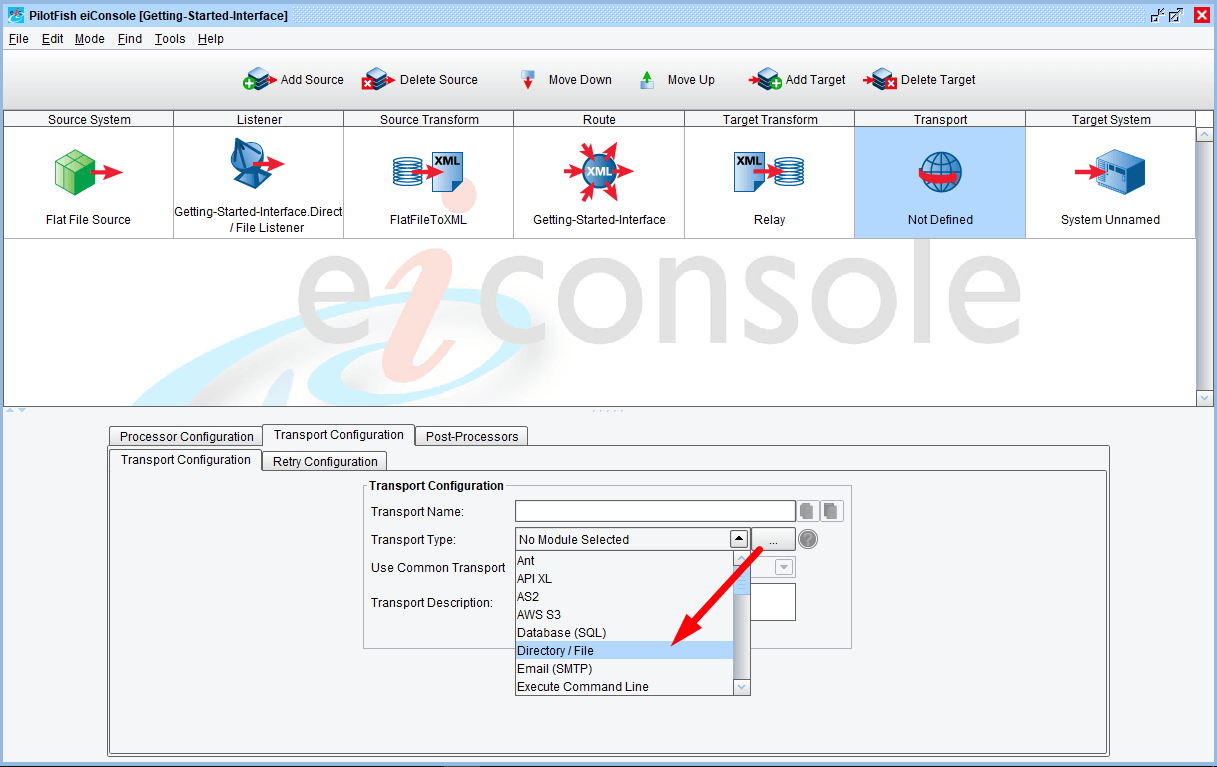Maximize the eiConsole window
The width and height of the screenshot is (1217, 767).
(x=1176, y=15)
